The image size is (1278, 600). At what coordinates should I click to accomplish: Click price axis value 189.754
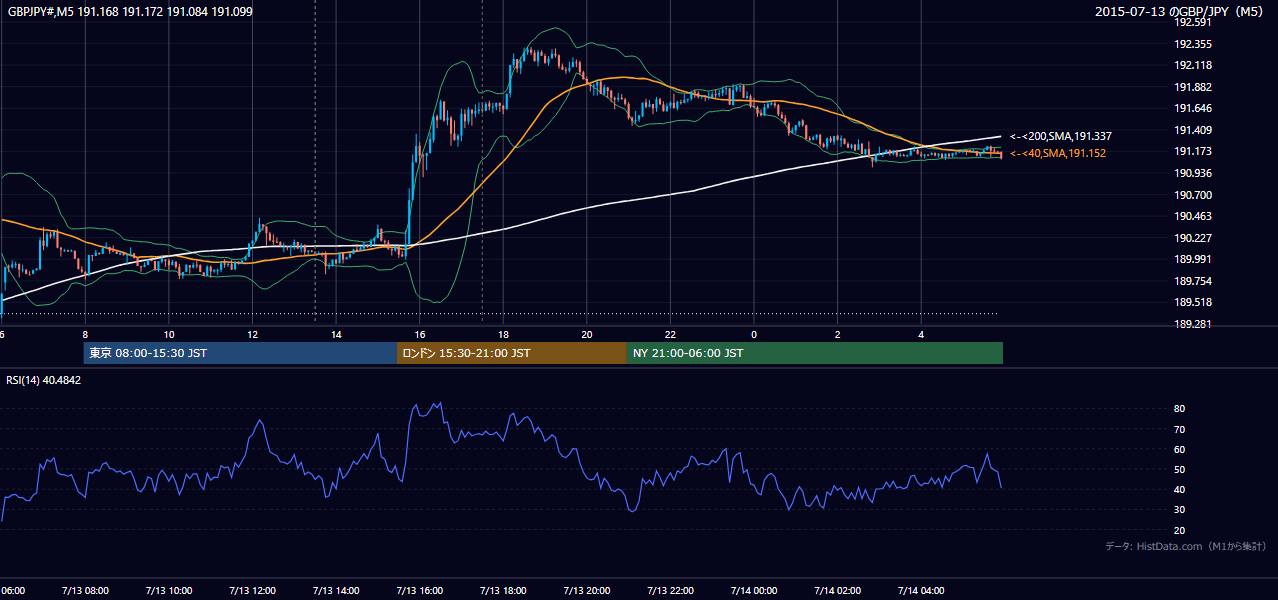coord(1193,281)
